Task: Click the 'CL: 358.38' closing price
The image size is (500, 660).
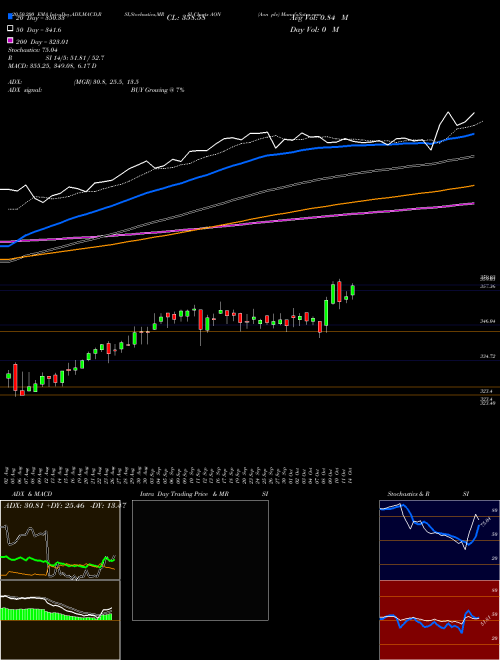Action: tap(186, 18)
